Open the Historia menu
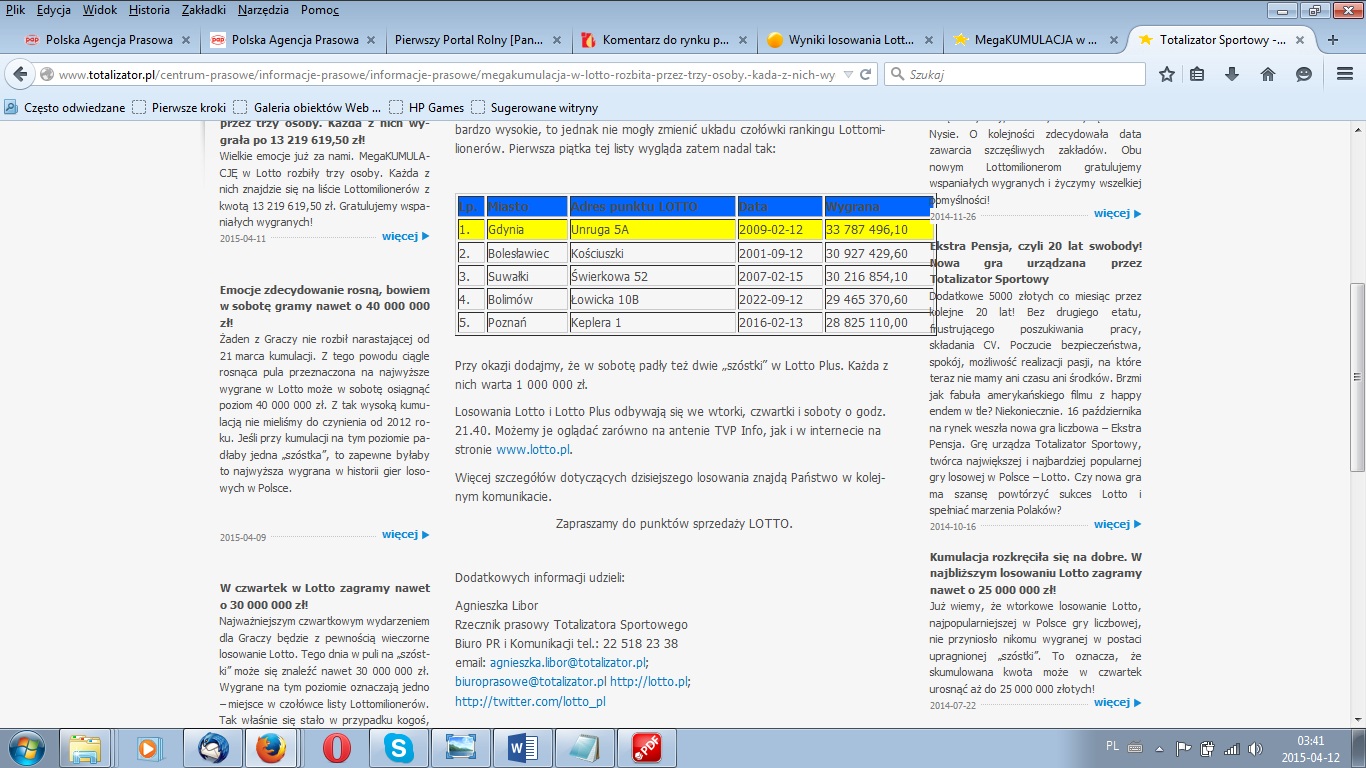 149,10
